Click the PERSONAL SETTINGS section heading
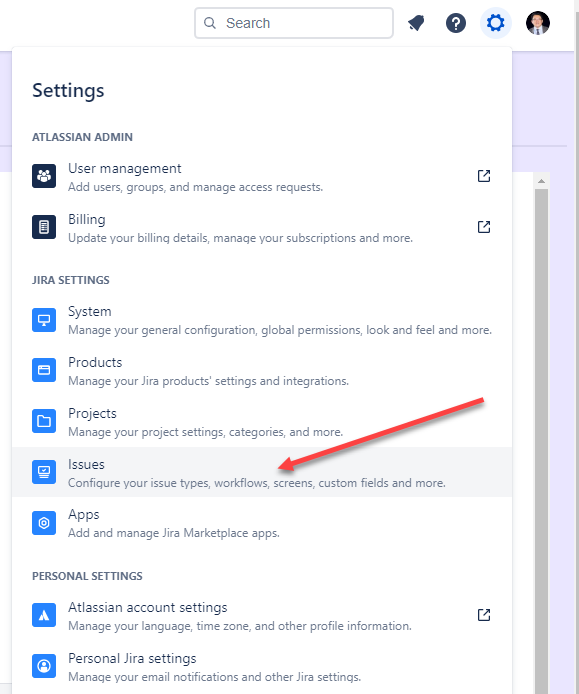The image size is (579, 694). tap(87, 576)
